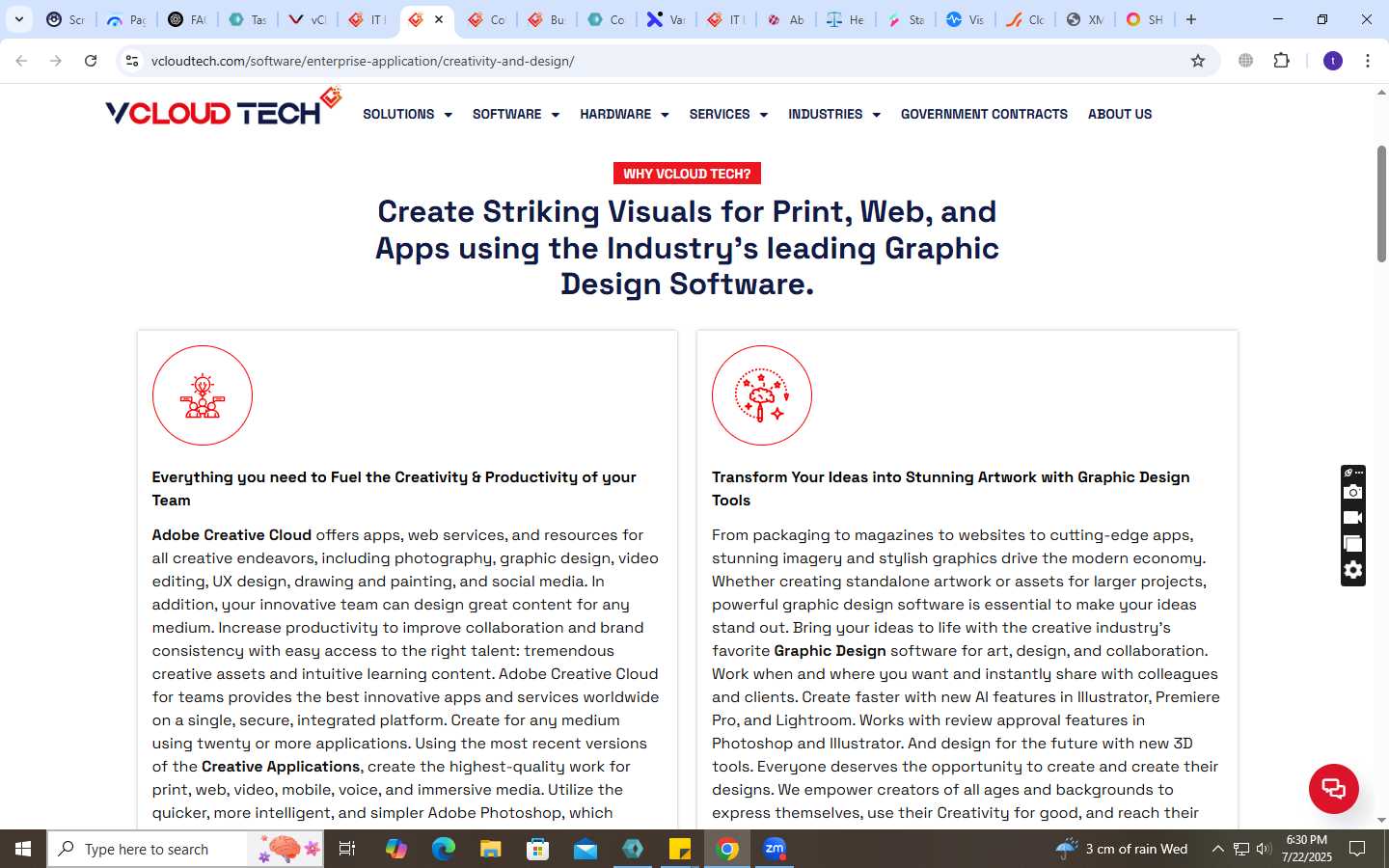Open Windows Start menu
Viewport: 1389px width, 868px height.
pyautogui.click(x=23, y=849)
